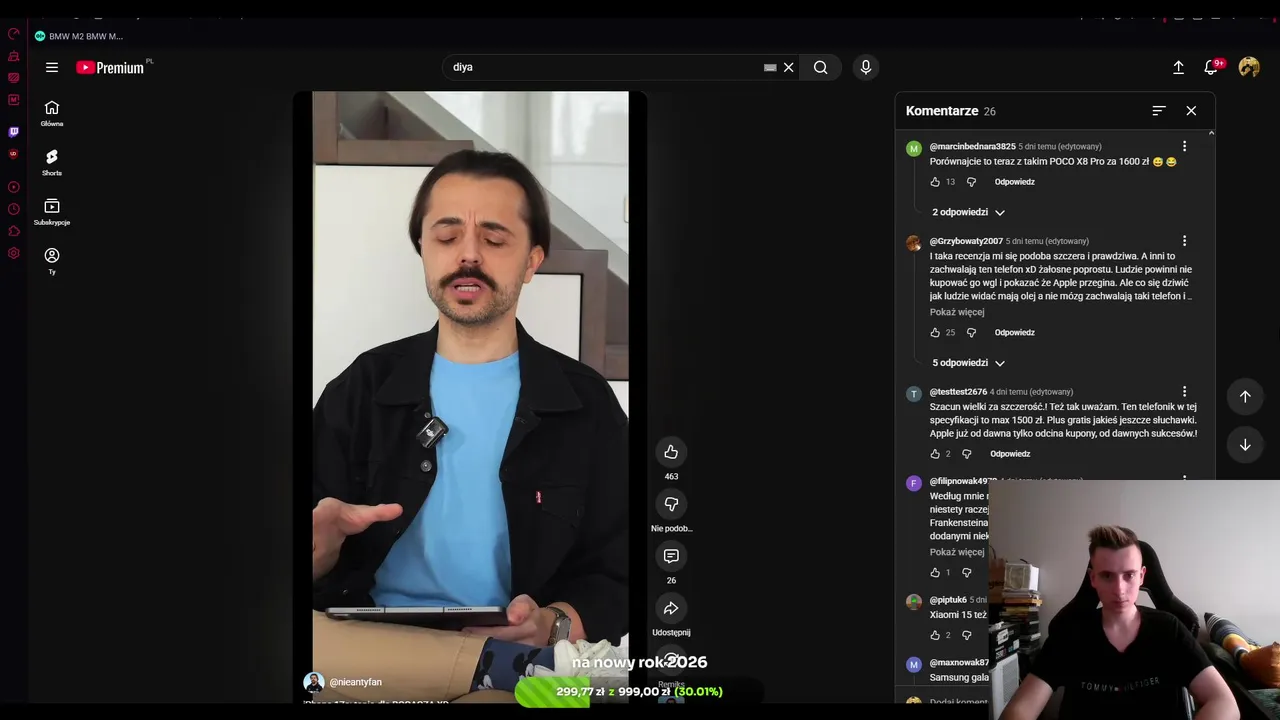The image size is (1280, 720).
Task: Dislike the @pipiuk6 comment
Action: [966, 635]
